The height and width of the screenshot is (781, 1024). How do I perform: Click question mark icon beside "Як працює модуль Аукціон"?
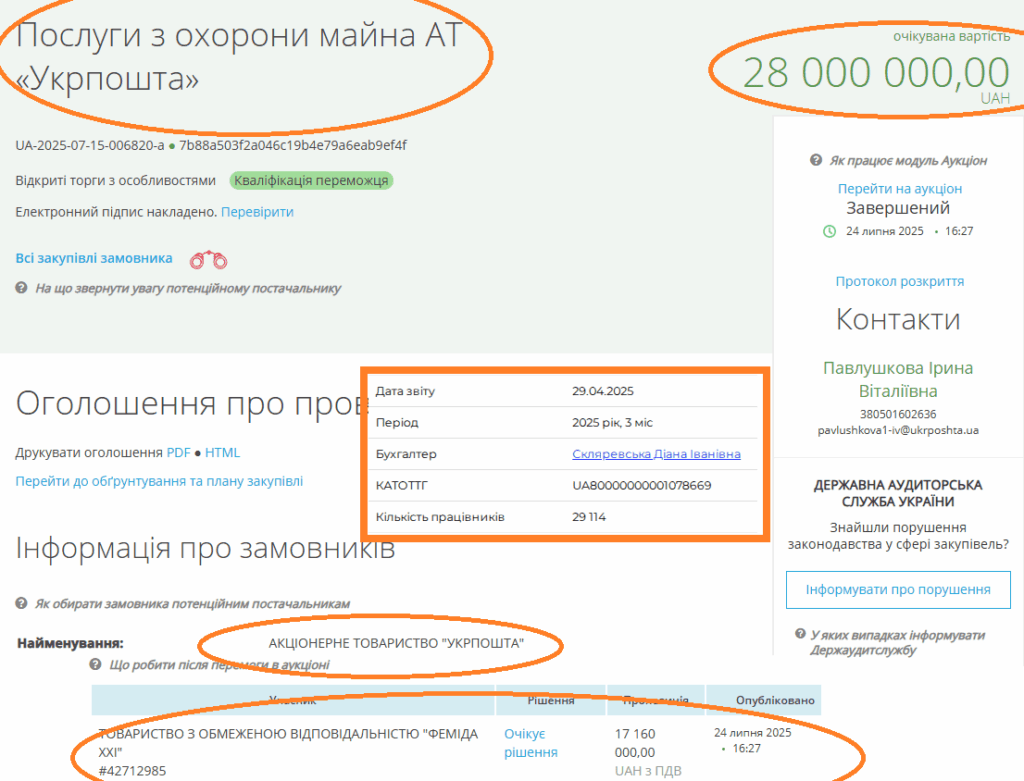815,161
